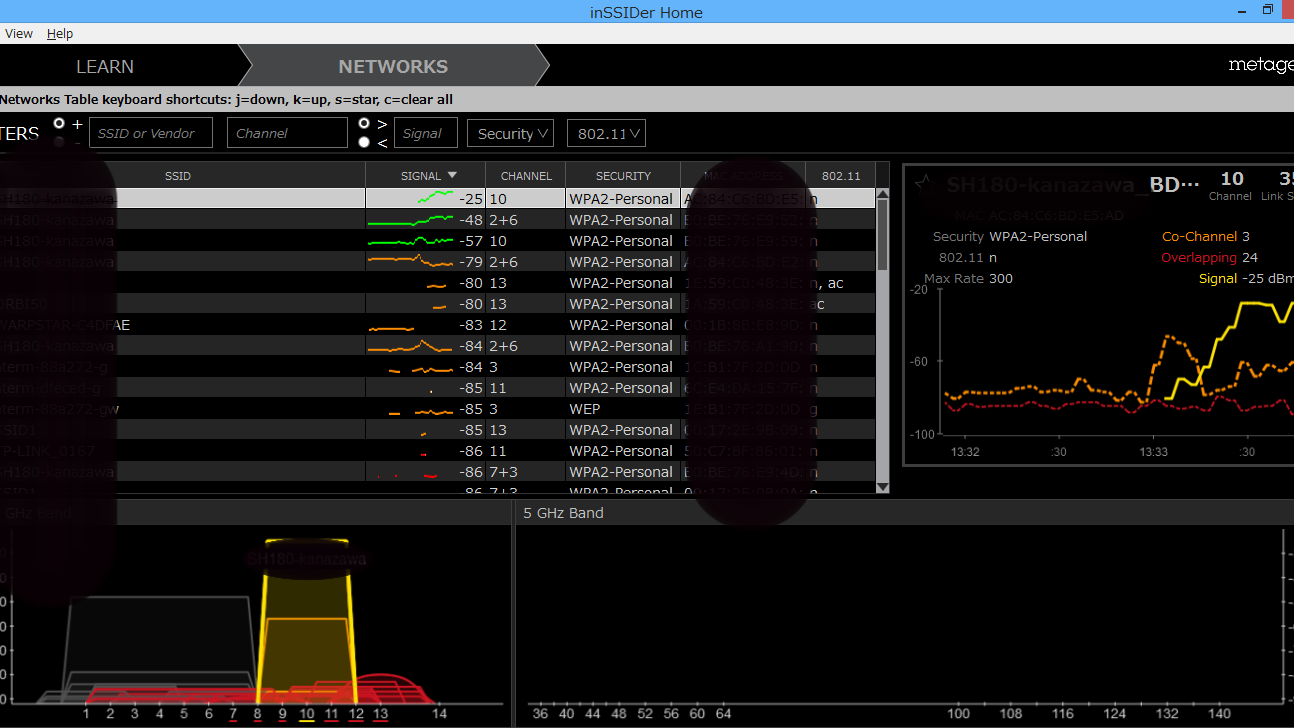Screen dimensions: 1294x728
Task: Click channel 10 on the 2.4 GHz axis
Action: [x=307, y=714]
